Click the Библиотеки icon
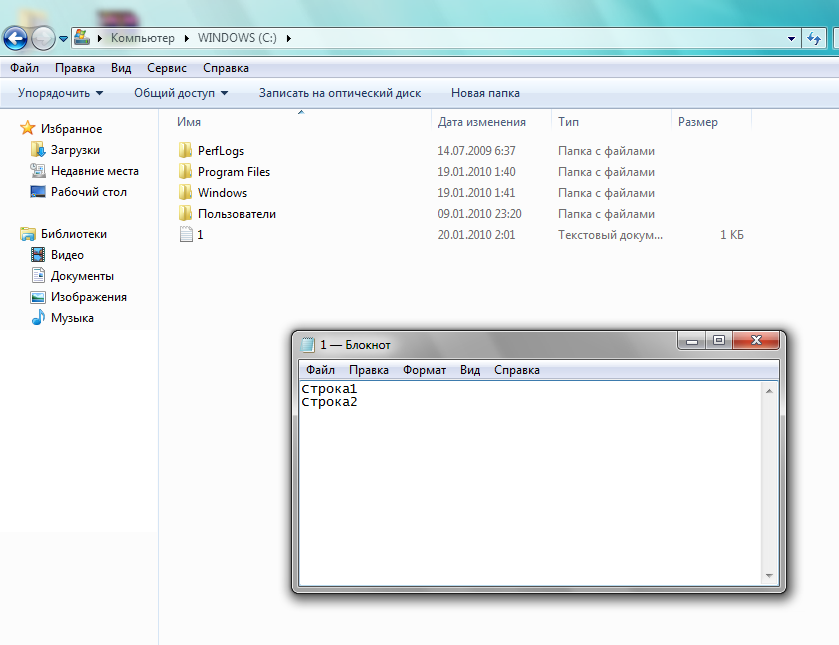839x645 pixels. tap(27, 234)
